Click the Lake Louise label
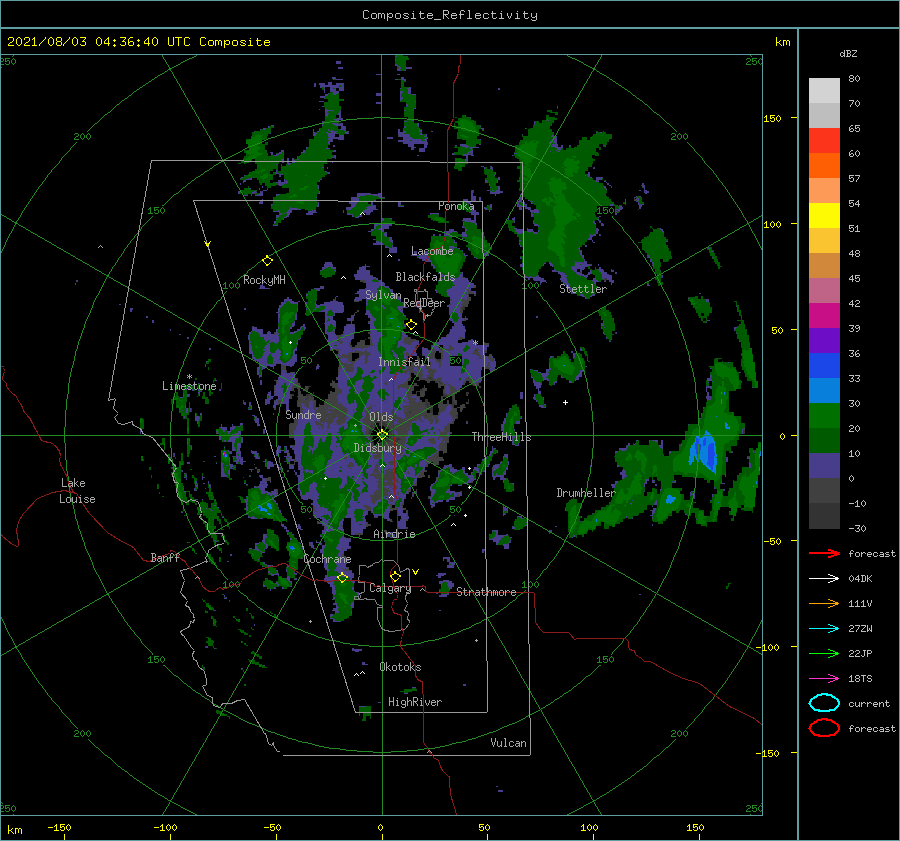The height and width of the screenshot is (841, 900). [77, 491]
